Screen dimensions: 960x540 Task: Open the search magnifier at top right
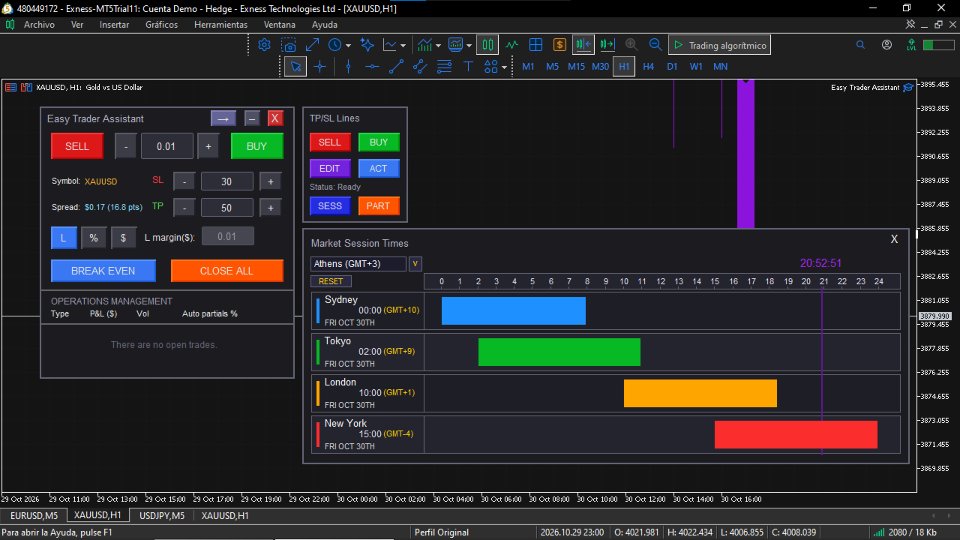pyautogui.click(x=860, y=45)
